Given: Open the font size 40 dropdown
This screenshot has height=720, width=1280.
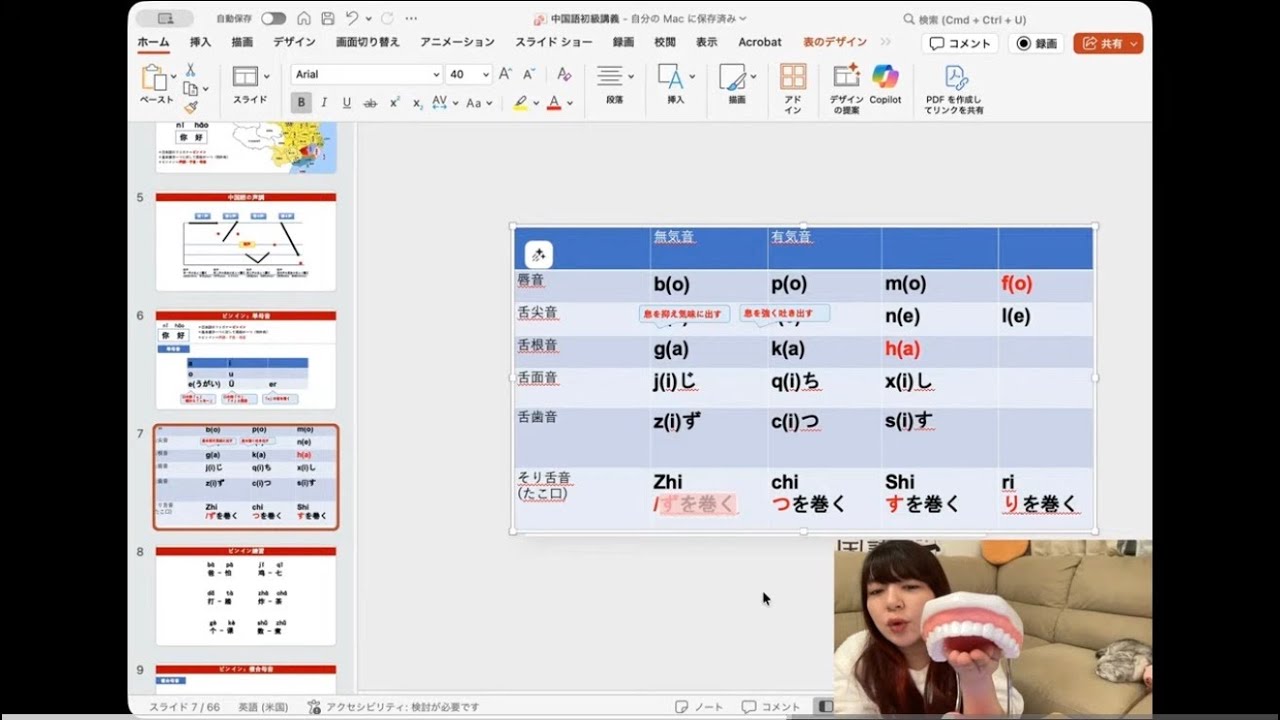Looking at the screenshot, I should (x=486, y=74).
